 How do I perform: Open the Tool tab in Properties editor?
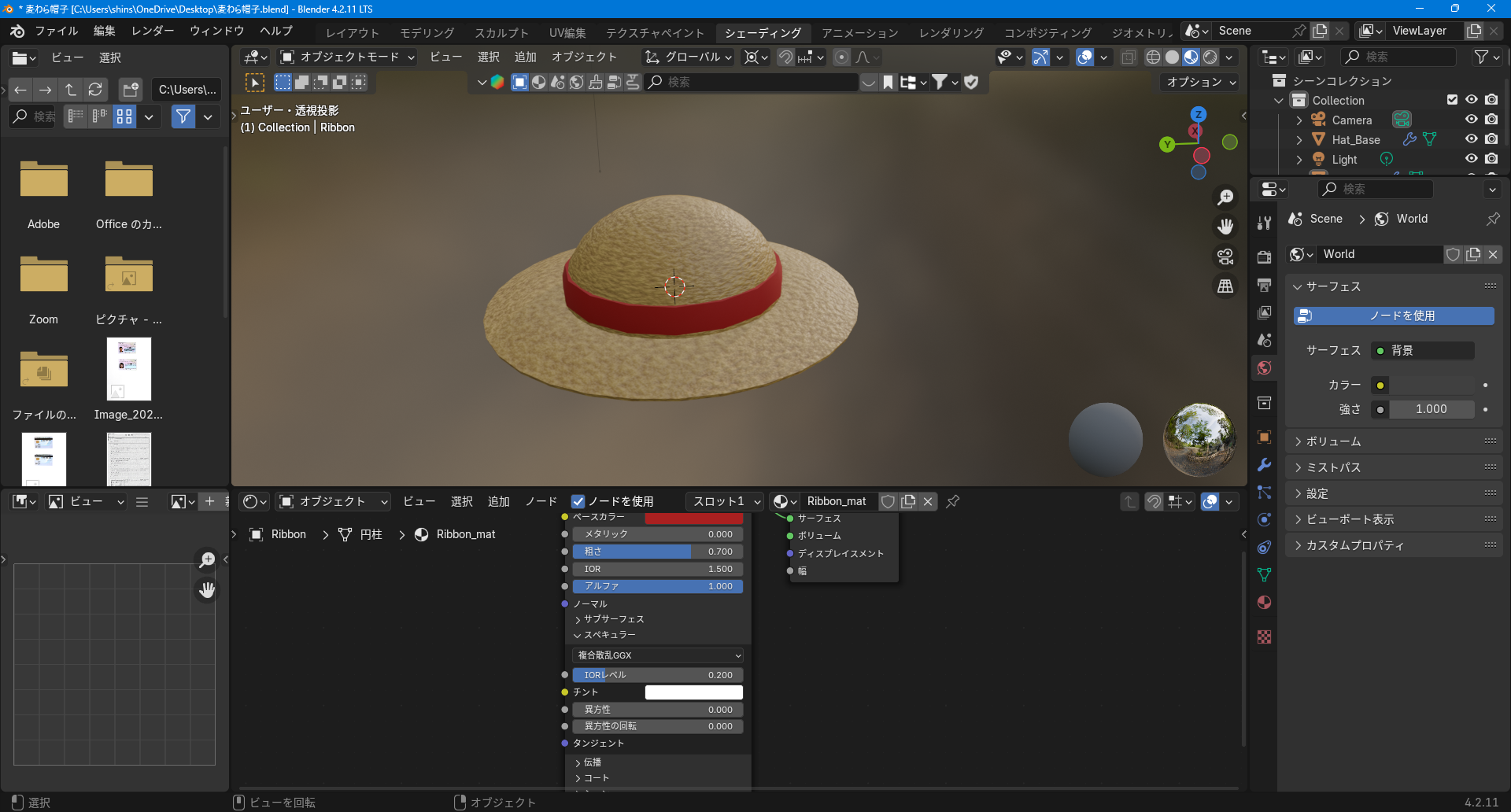click(x=1264, y=223)
